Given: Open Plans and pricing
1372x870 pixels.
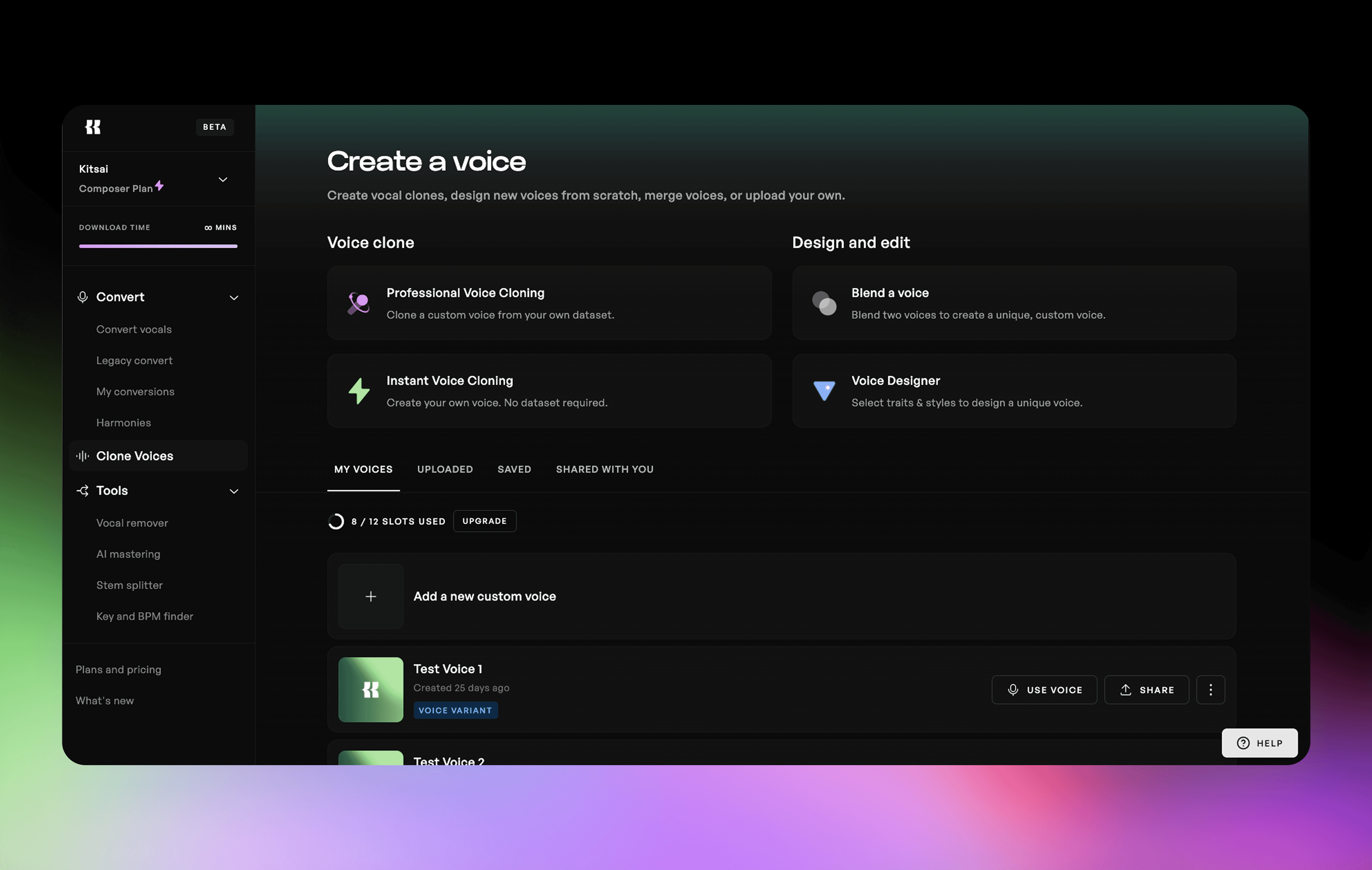Looking at the screenshot, I should (x=119, y=669).
